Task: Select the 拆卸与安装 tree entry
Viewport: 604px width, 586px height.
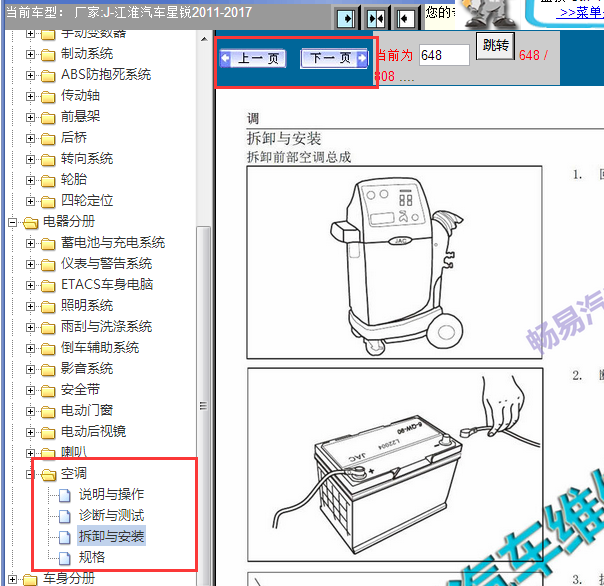Action: click(x=111, y=536)
